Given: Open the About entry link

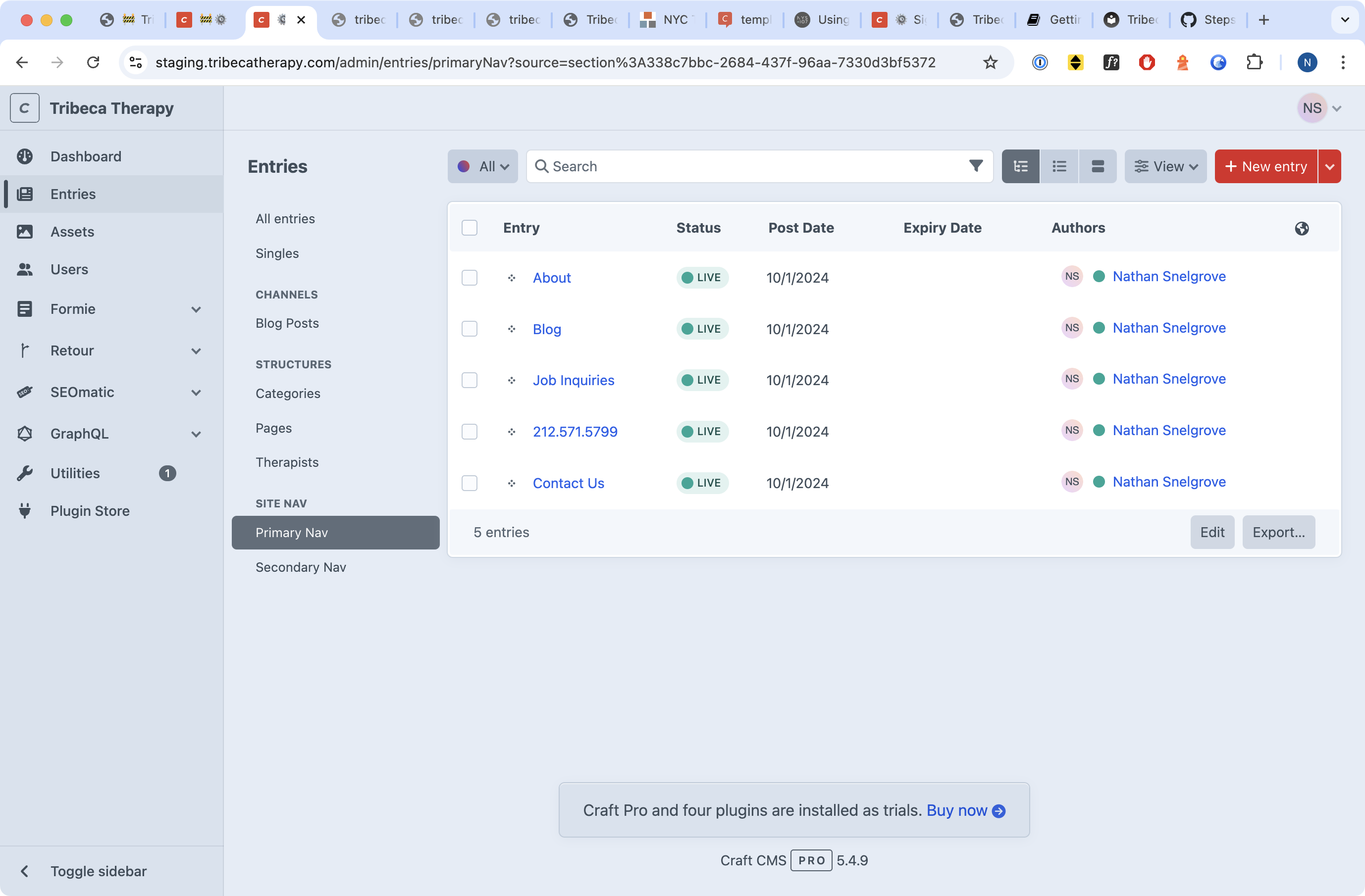Looking at the screenshot, I should point(552,277).
